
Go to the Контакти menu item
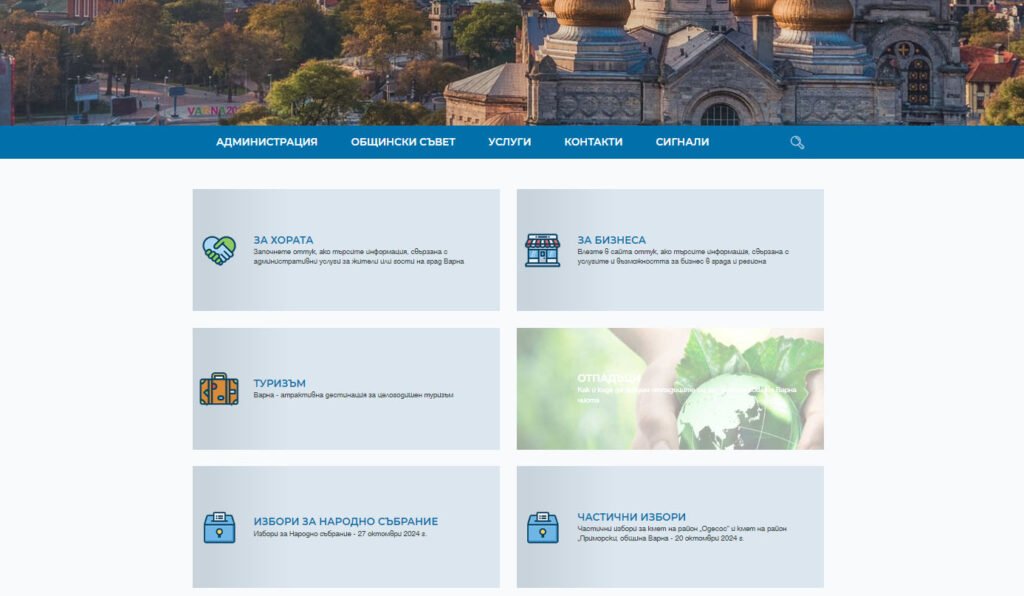coord(593,142)
